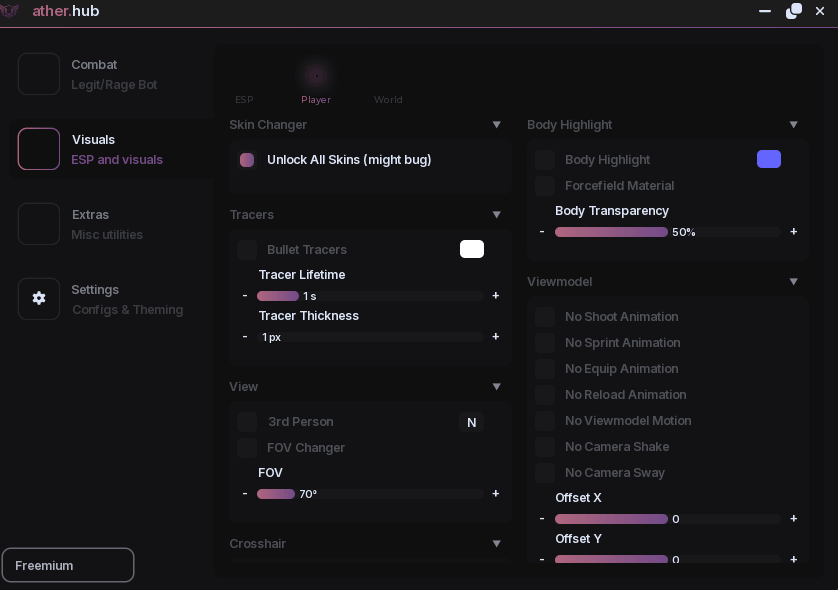This screenshot has width=838, height=590.
Task: Enable No Camera Shake
Action: tap(545, 447)
